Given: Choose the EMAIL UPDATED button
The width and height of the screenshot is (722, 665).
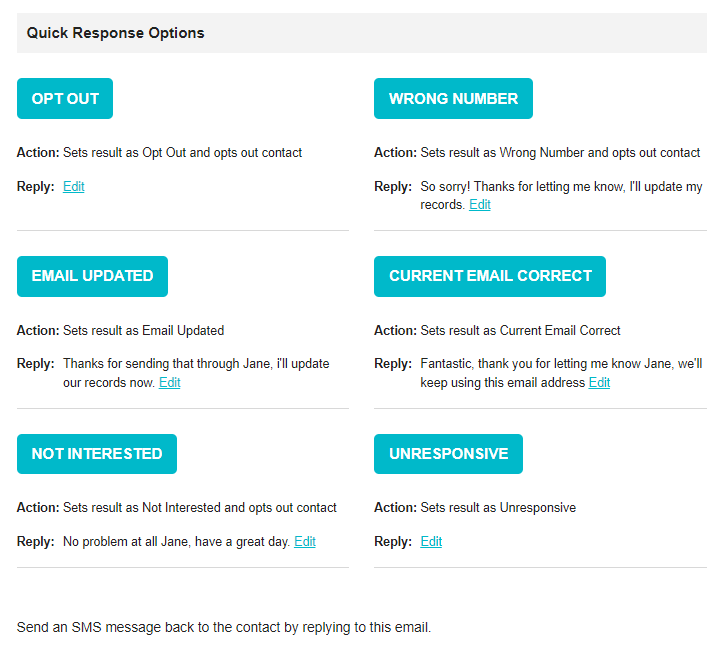Looking at the screenshot, I should pos(92,276).
